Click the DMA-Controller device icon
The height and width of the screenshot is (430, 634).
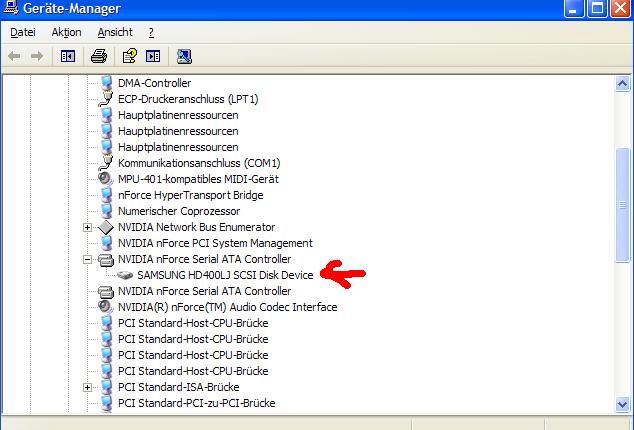tap(106, 83)
